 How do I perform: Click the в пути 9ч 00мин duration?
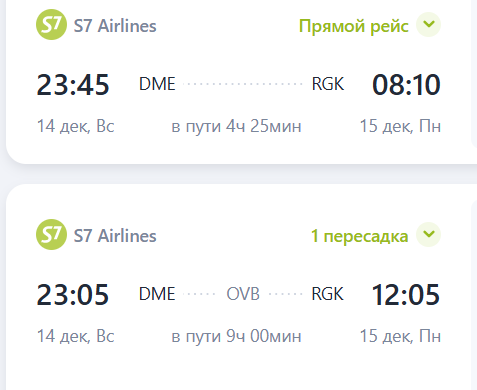coord(236,336)
